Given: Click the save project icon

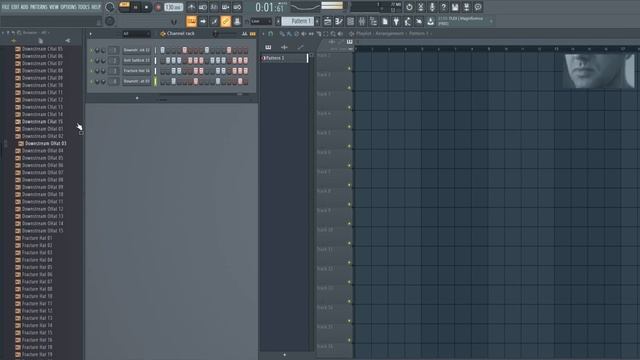Looking at the screenshot, I should click(455, 7).
